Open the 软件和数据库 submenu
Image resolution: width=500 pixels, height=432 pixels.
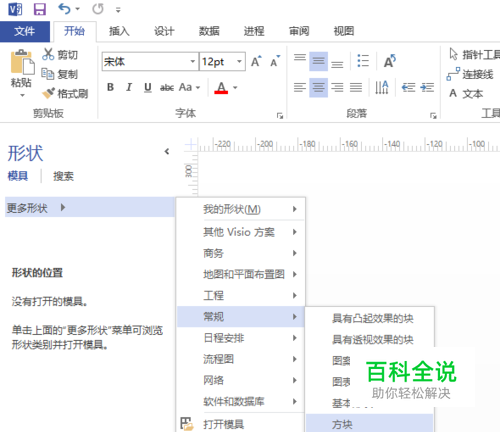coord(241,401)
